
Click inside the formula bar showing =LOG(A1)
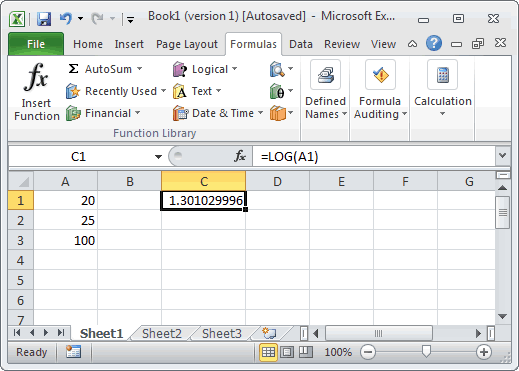[374, 156]
